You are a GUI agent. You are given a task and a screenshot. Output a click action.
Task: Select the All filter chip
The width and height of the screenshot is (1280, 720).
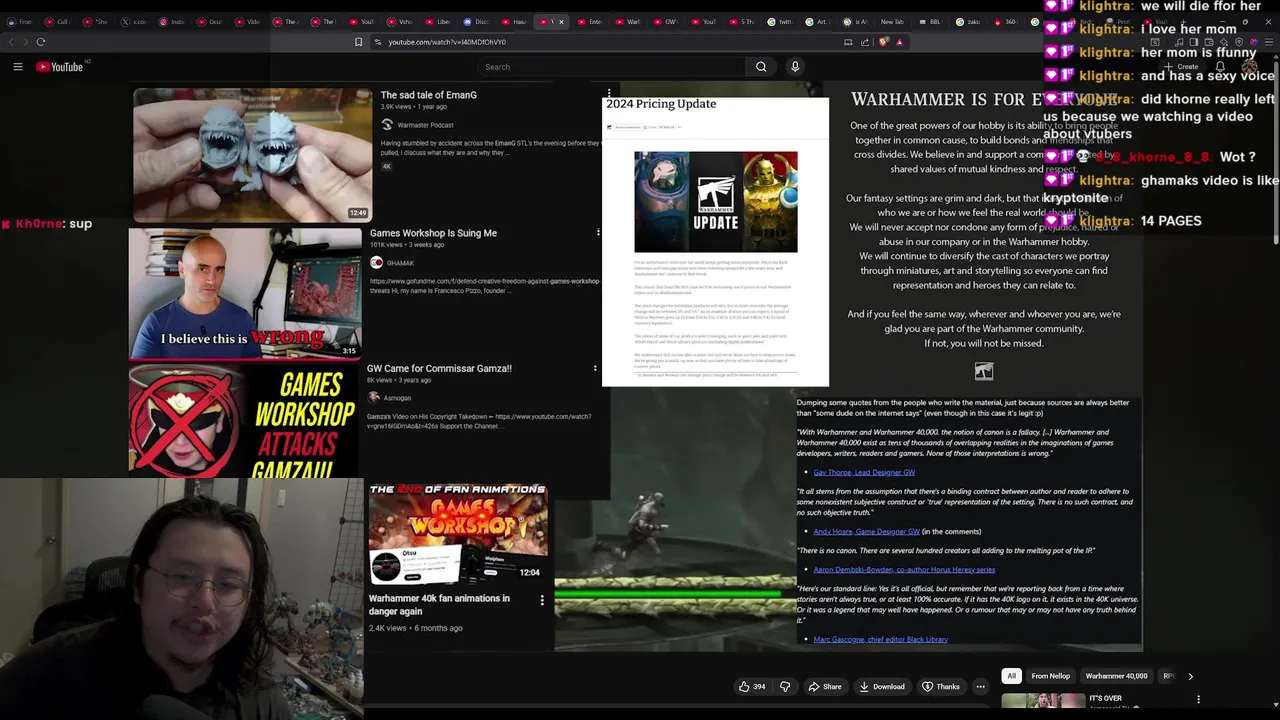click(1011, 676)
